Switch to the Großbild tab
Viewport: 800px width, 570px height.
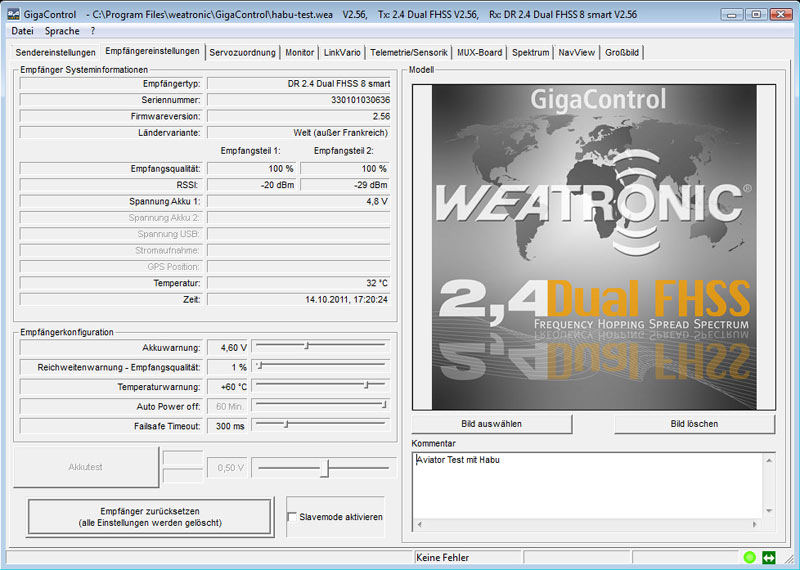coord(621,53)
